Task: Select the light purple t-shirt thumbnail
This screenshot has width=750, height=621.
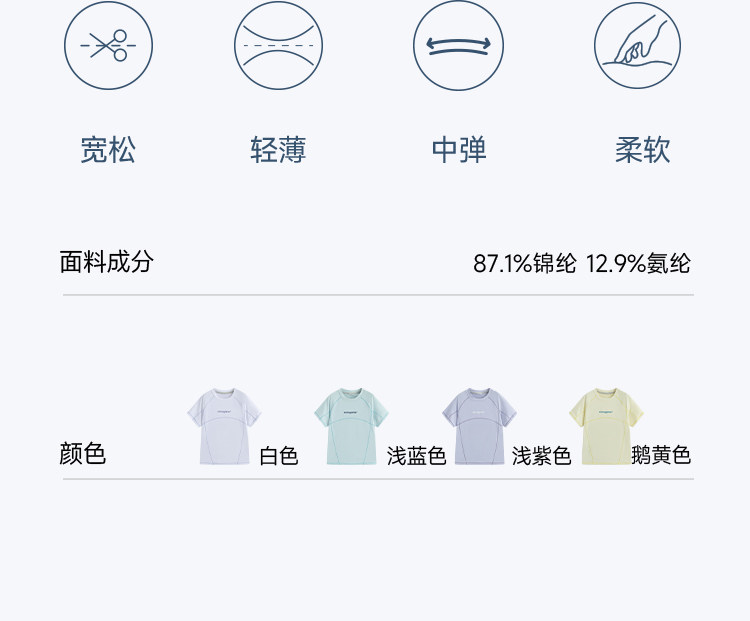Action: (x=479, y=426)
